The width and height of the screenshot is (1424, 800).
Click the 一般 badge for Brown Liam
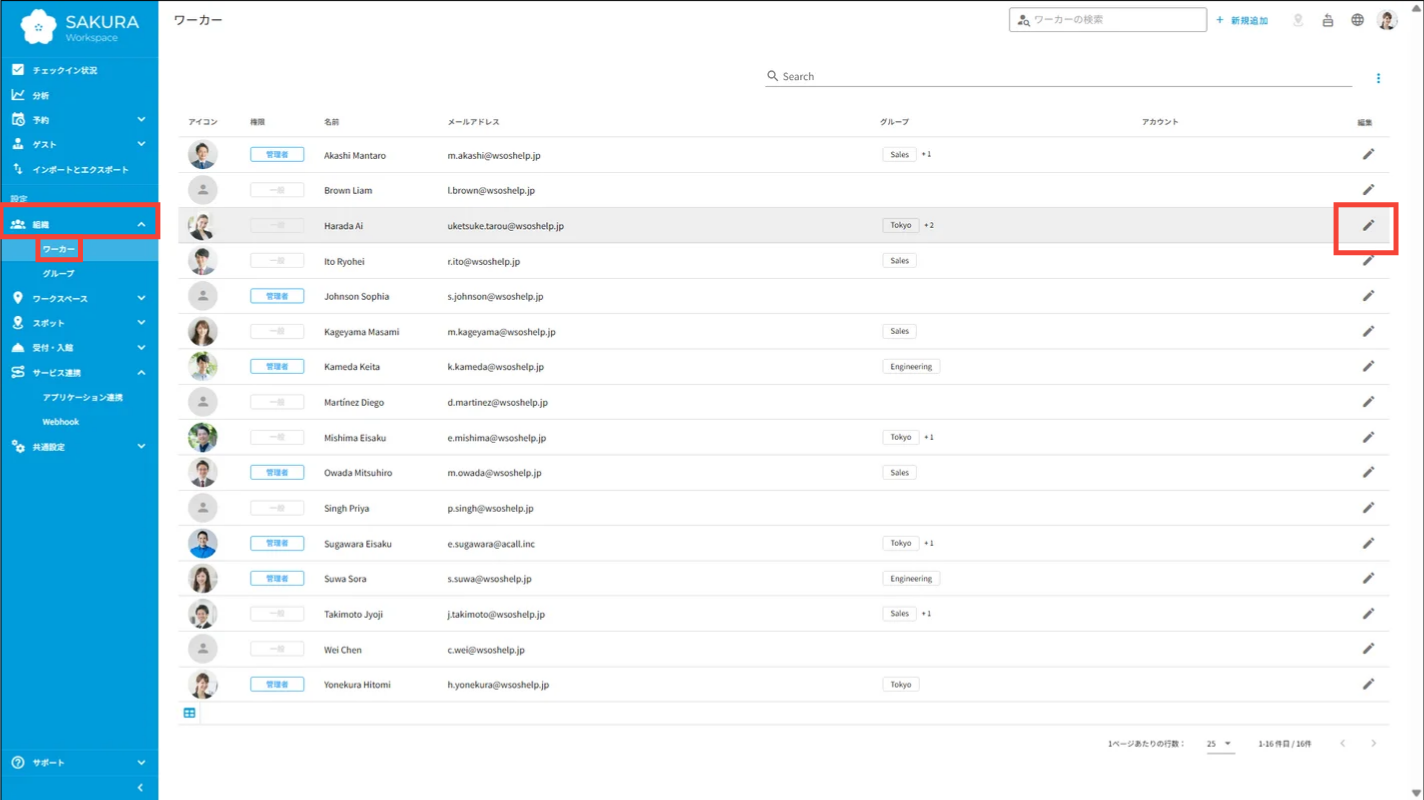pyautogui.click(x=277, y=190)
